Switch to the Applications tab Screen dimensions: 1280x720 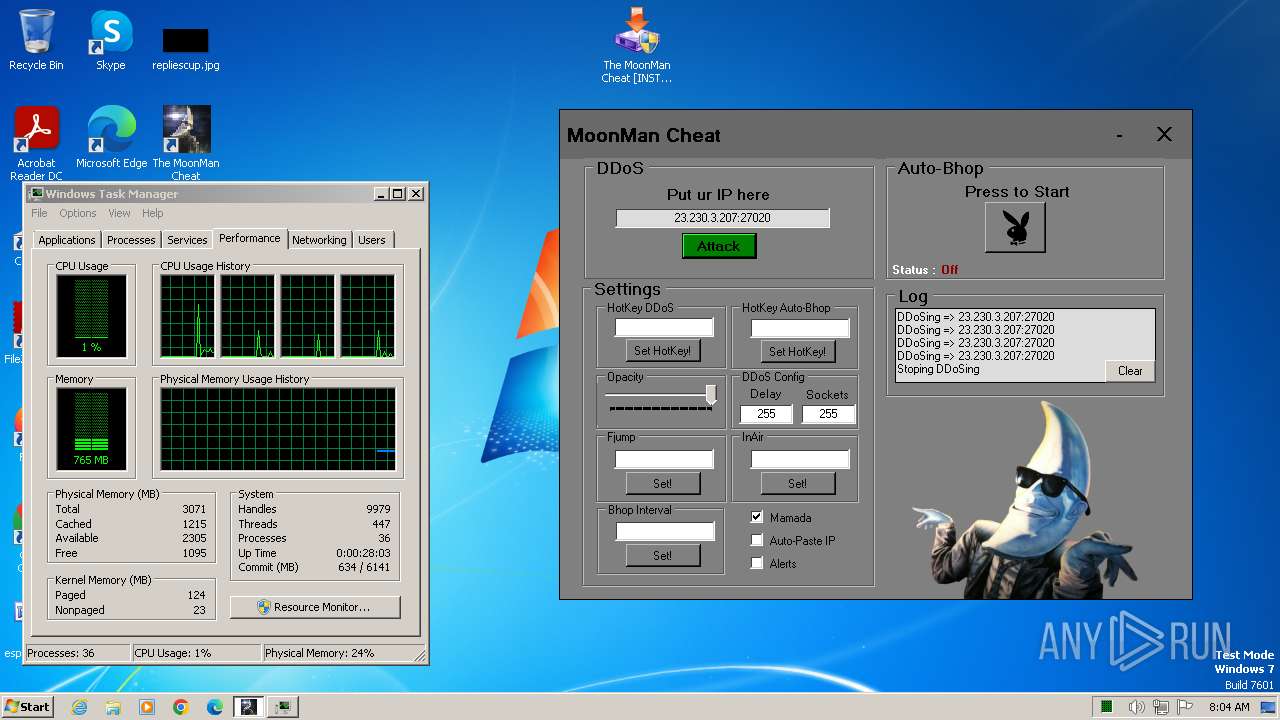(x=67, y=240)
